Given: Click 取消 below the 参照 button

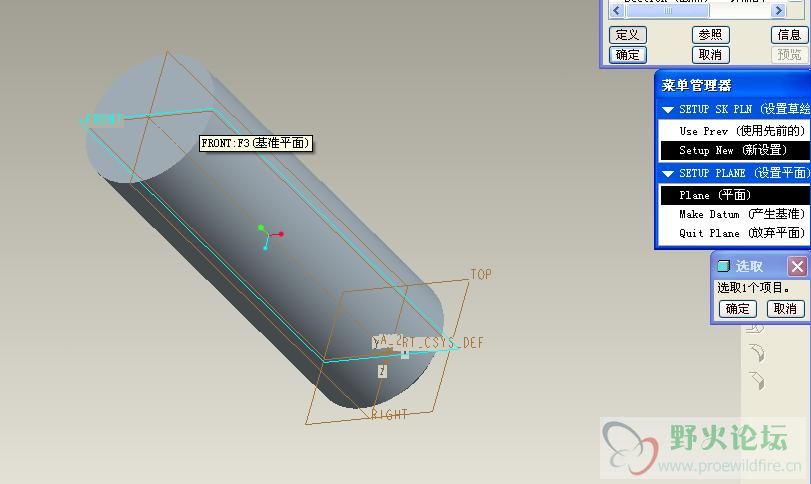Looking at the screenshot, I should coord(710,54).
